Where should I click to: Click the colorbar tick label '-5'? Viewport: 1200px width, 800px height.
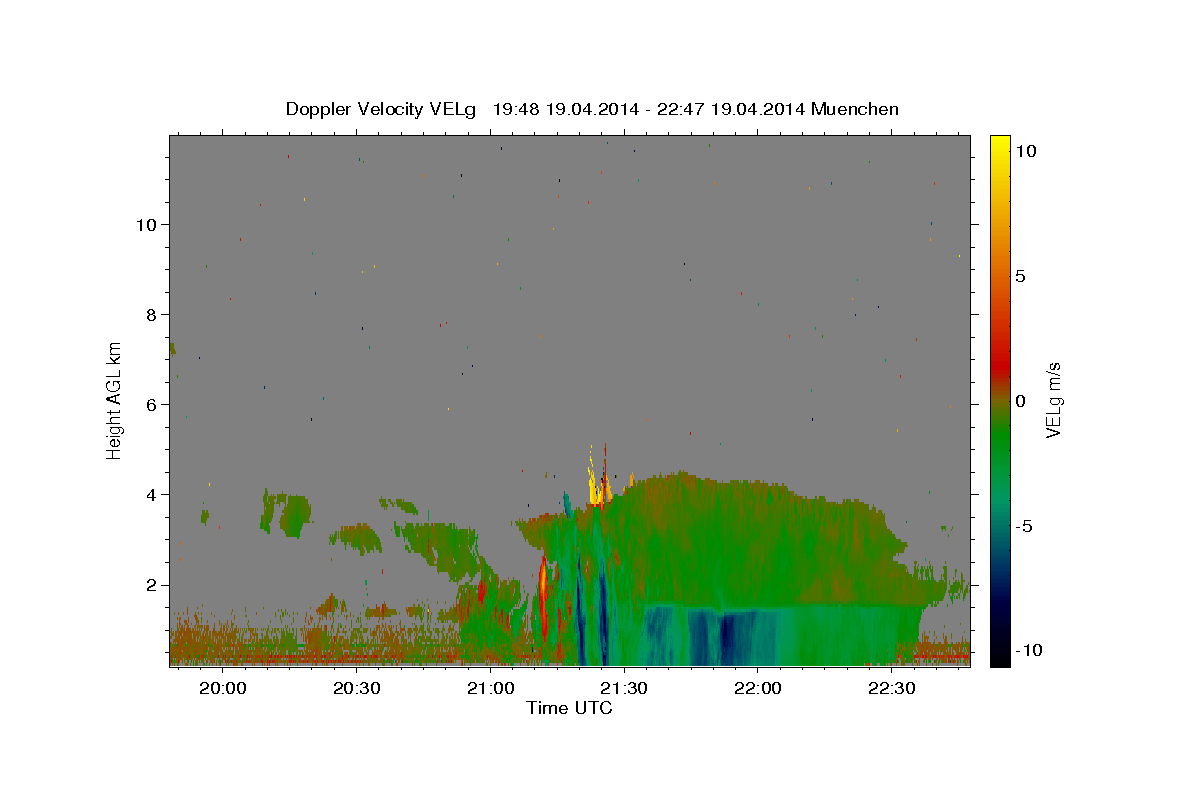[1023, 526]
